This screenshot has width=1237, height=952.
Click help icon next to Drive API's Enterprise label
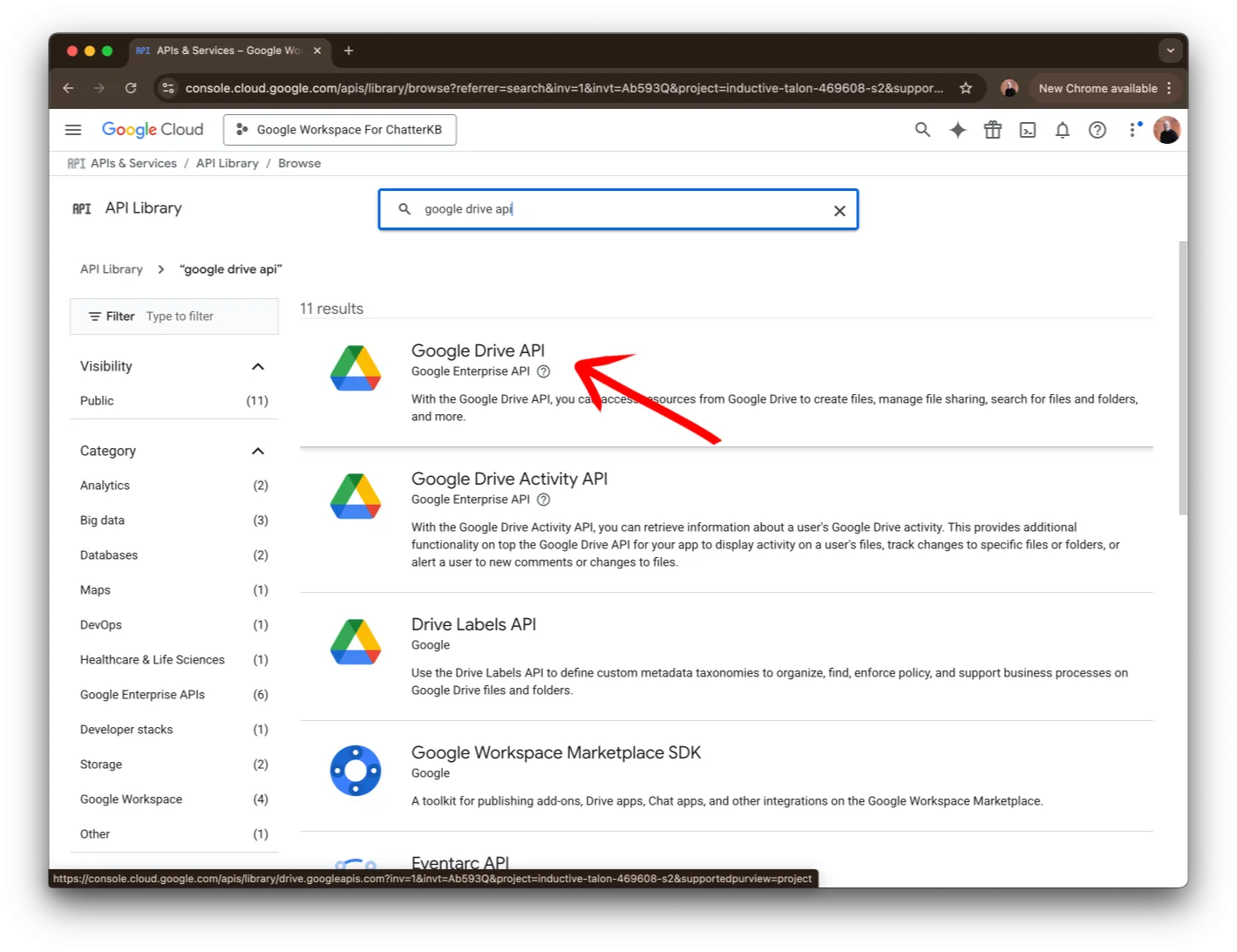tap(544, 371)
